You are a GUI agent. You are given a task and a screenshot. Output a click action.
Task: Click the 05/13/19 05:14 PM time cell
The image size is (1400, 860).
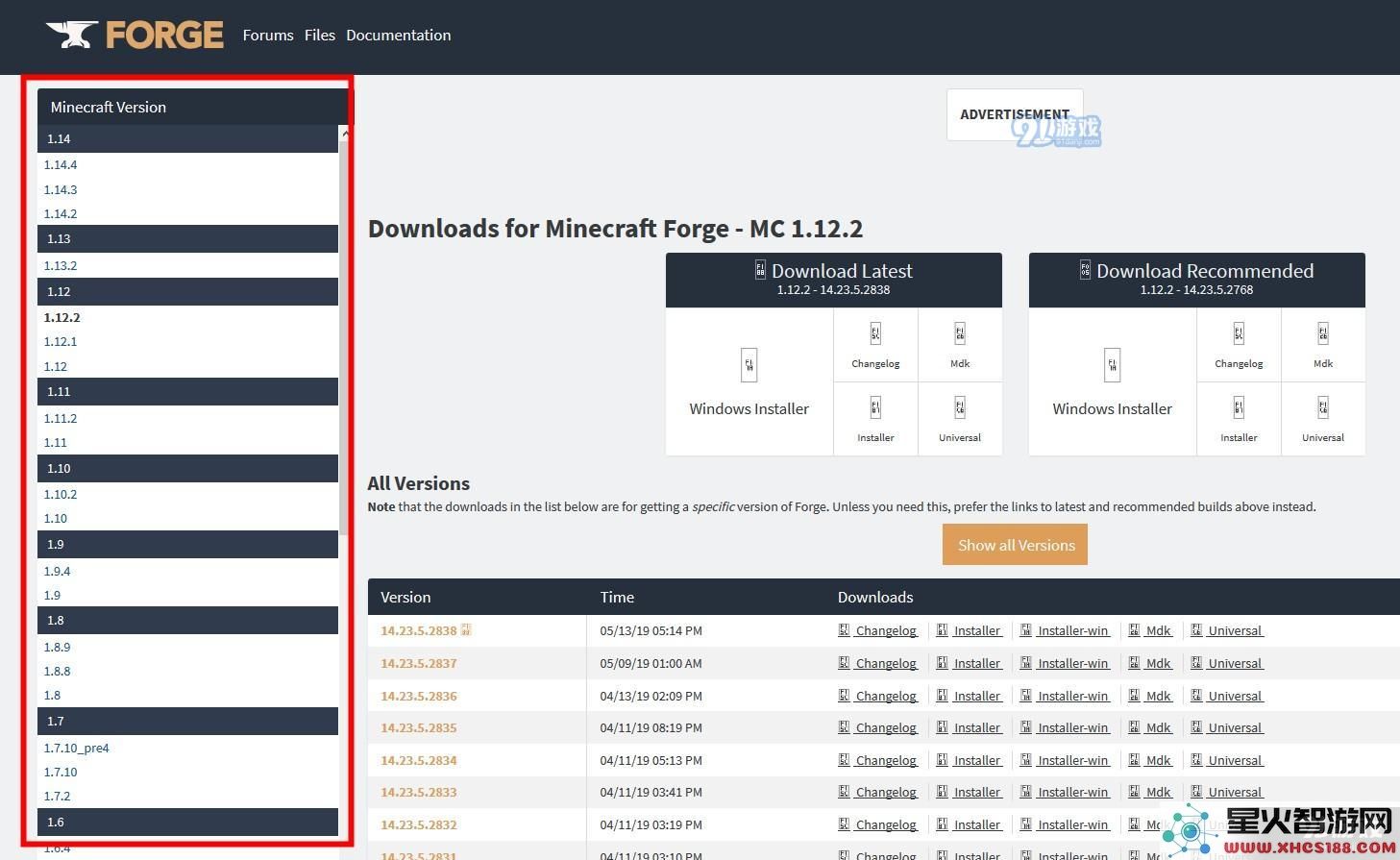(651, 630)
